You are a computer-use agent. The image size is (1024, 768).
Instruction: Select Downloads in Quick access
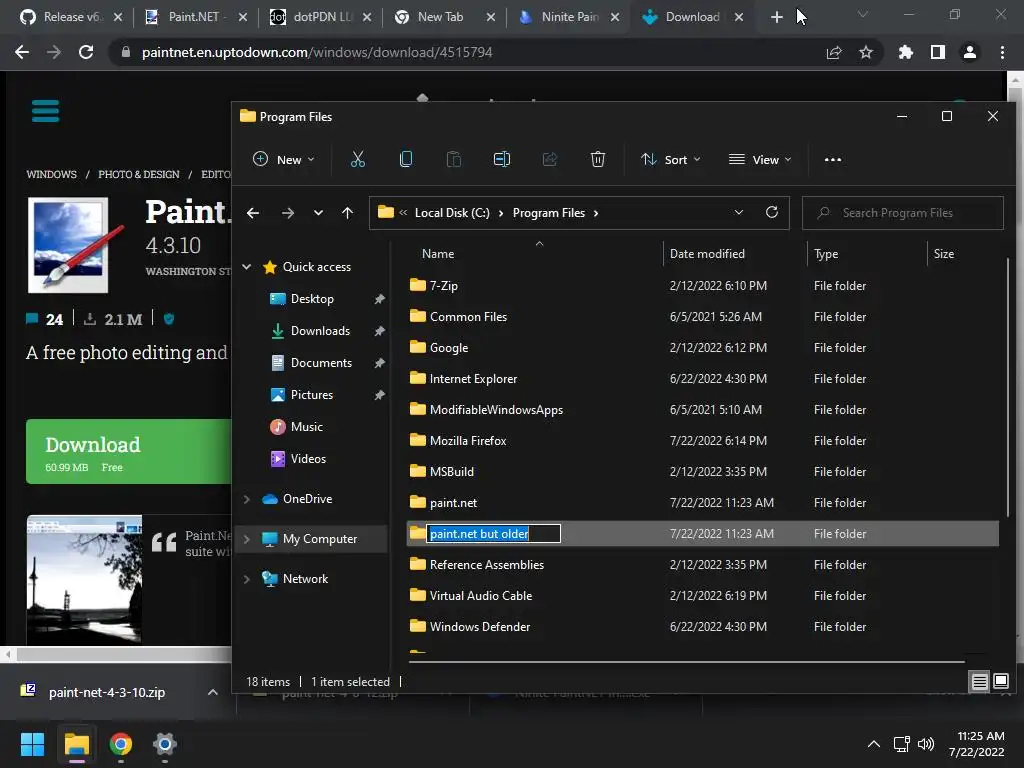[320, 331]
